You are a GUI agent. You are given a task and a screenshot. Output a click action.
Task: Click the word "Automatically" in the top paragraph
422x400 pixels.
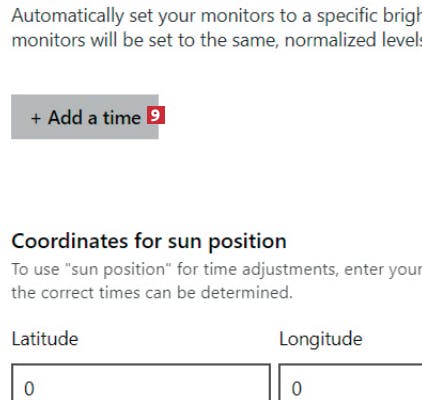pyautogui.click(x=68, y=16)
